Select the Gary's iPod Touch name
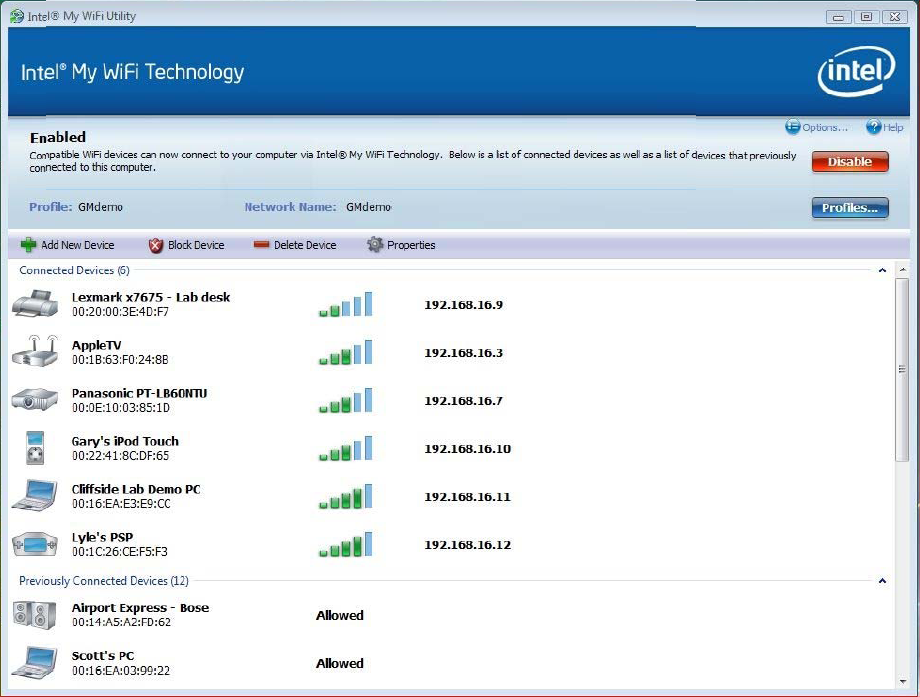920x697 pixels. (125, 441)
